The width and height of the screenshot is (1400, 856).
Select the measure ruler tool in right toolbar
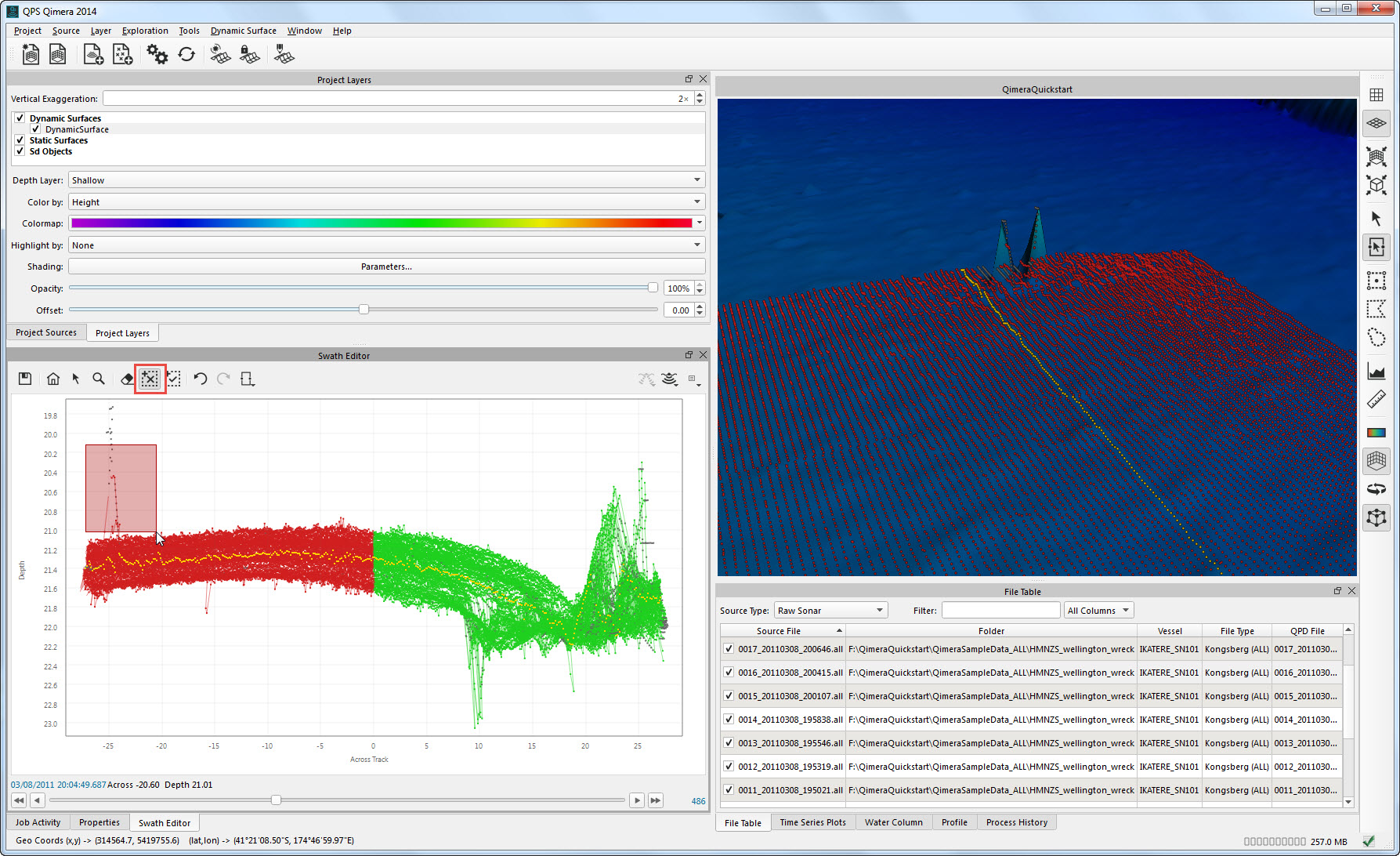pos(1376,401)
